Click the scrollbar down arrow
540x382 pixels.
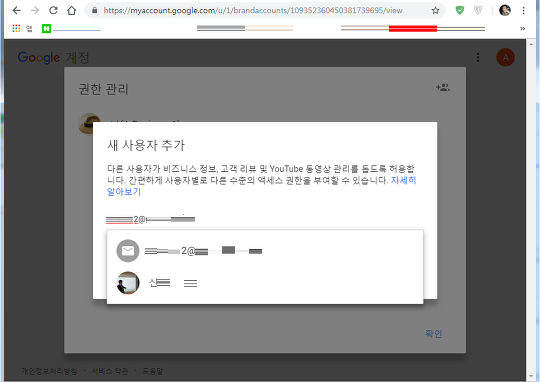530,376
